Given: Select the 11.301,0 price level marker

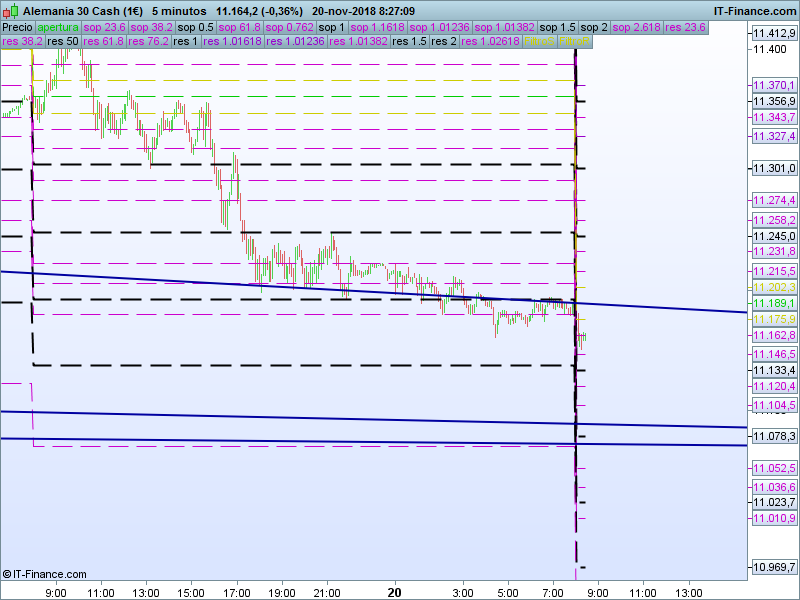Looking at the screenshot, I should [x=773, y=168].
